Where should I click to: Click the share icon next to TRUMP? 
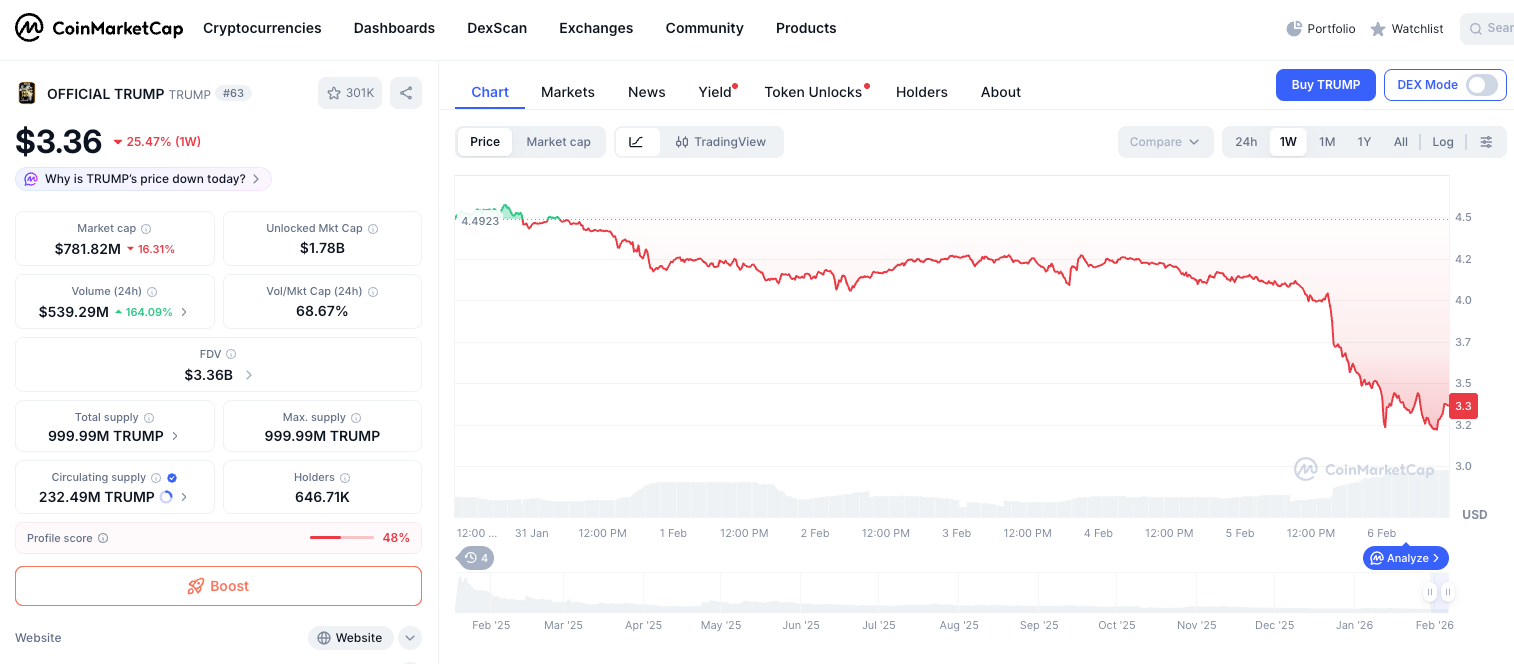coord(406,93)
